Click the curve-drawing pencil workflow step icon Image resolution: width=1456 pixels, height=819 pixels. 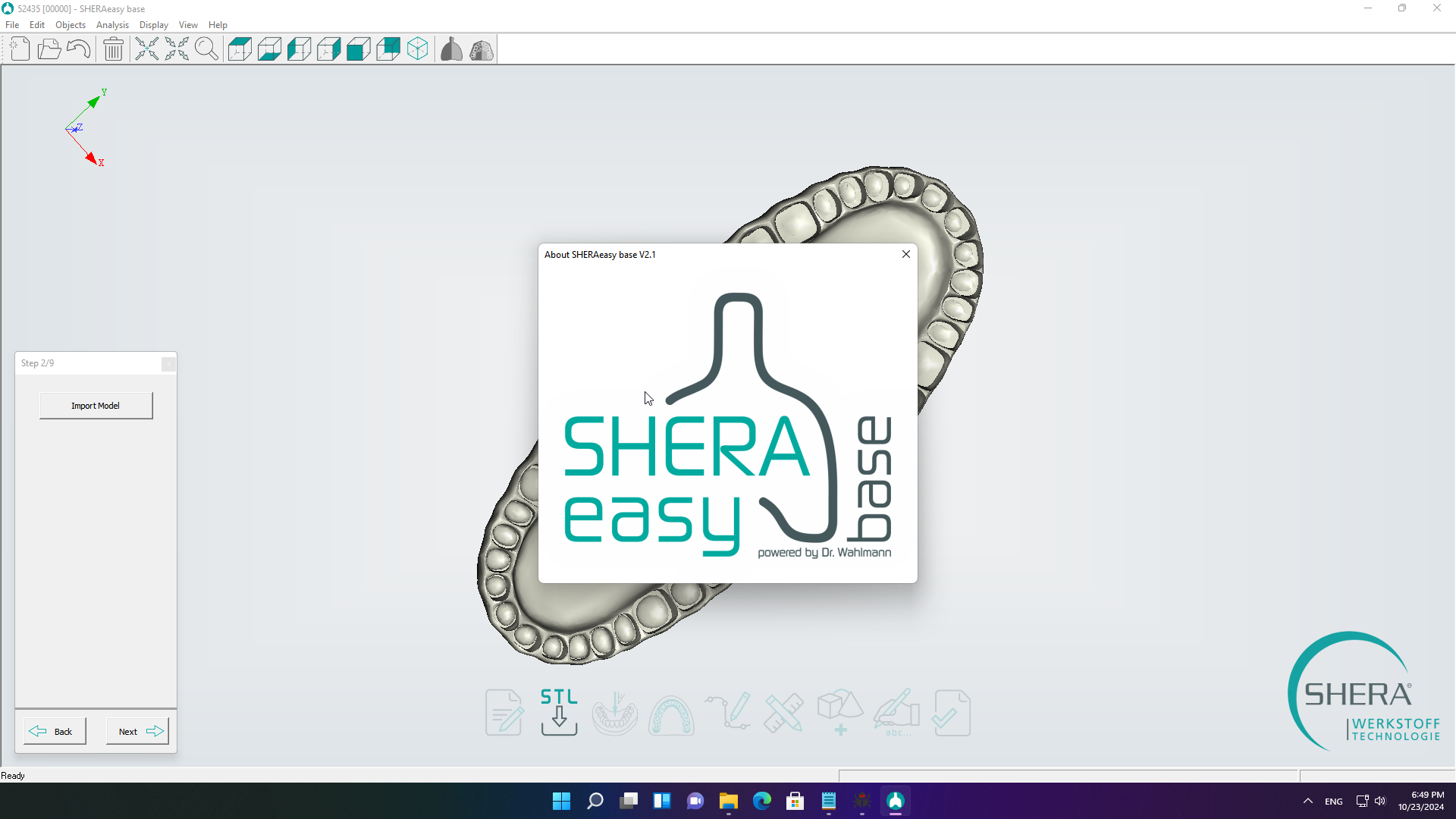[728, 711]
